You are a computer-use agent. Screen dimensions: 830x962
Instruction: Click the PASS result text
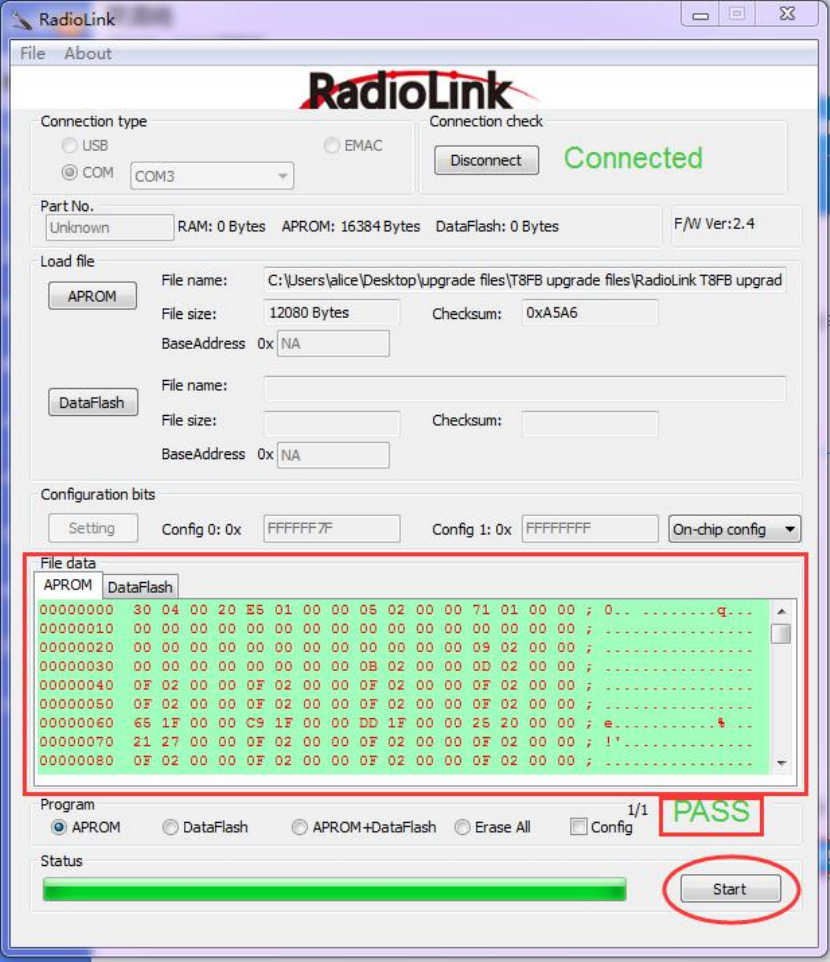click(x=712, y=812)
